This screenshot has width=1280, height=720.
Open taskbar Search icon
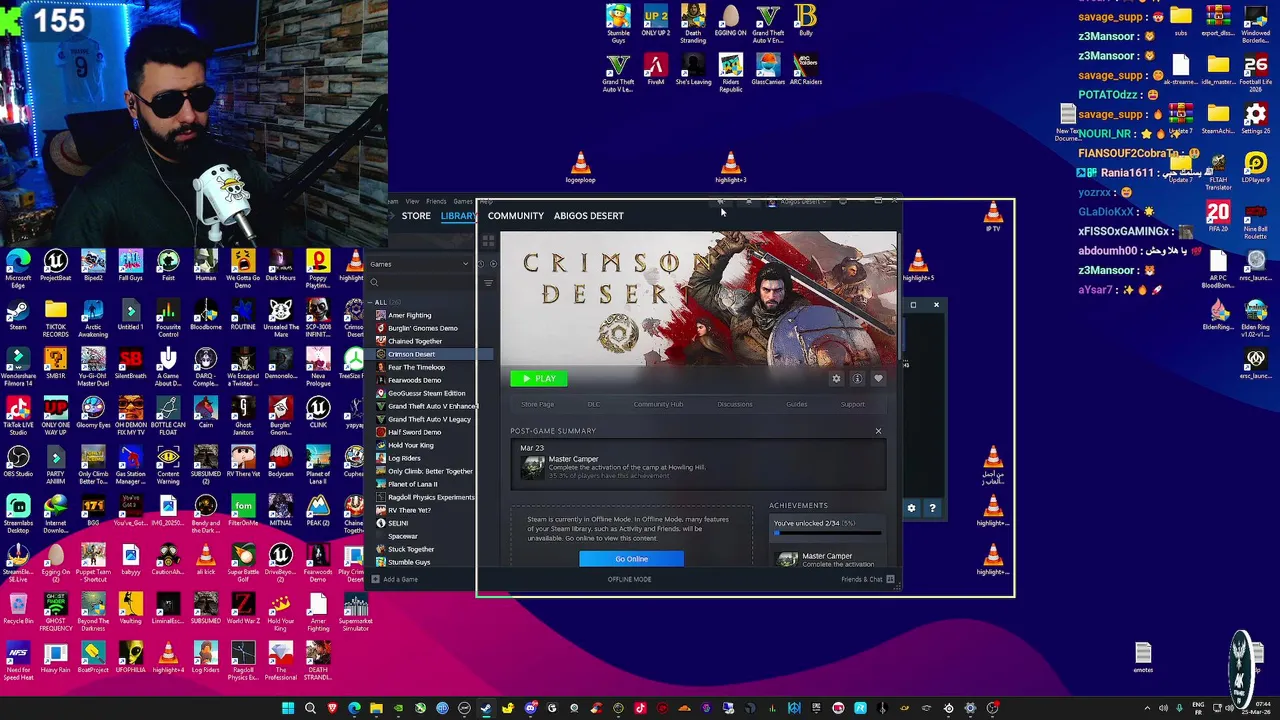coord(310,709)
